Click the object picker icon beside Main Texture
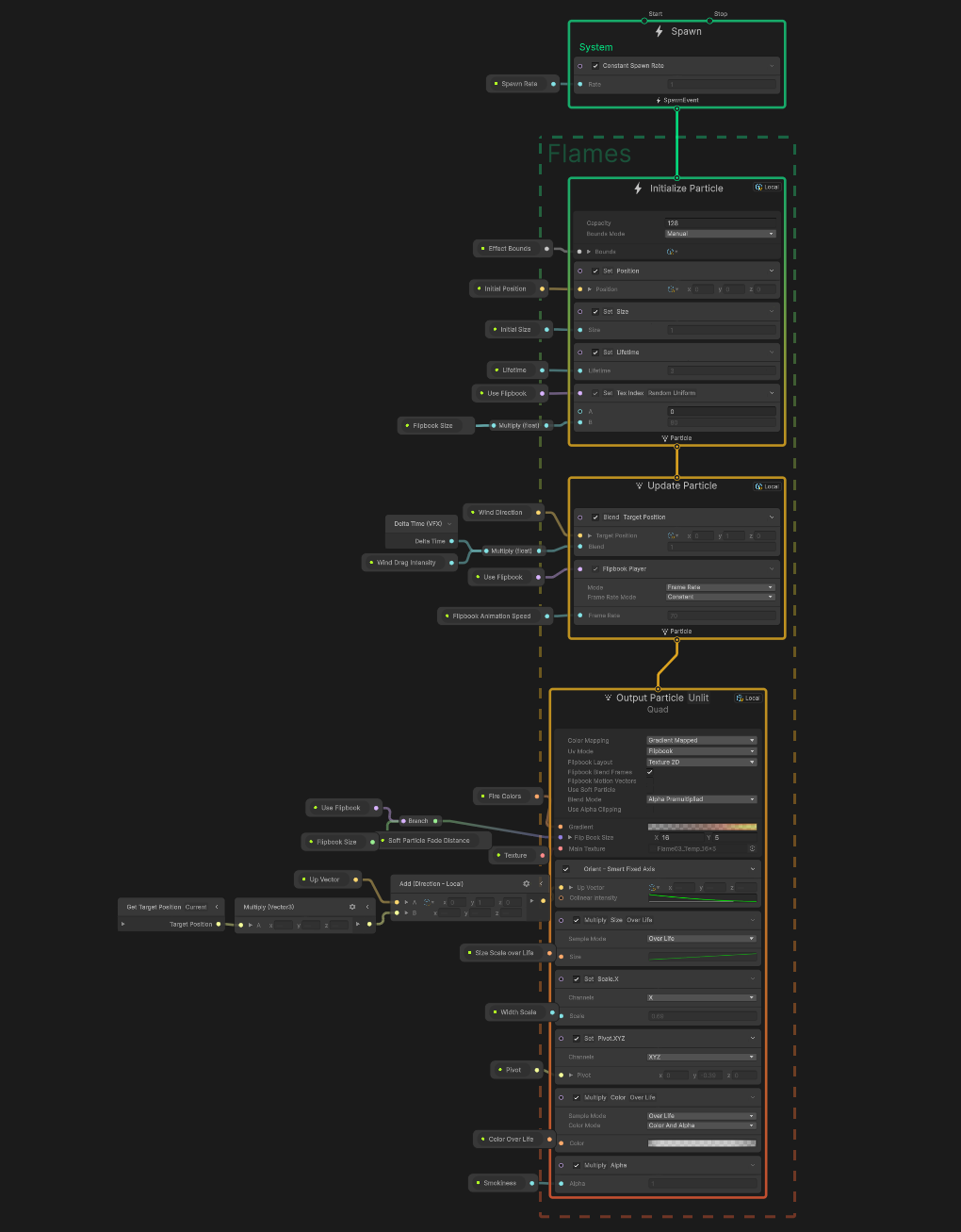Viewport: 961px width, 1232px height. tap(753, 847)
